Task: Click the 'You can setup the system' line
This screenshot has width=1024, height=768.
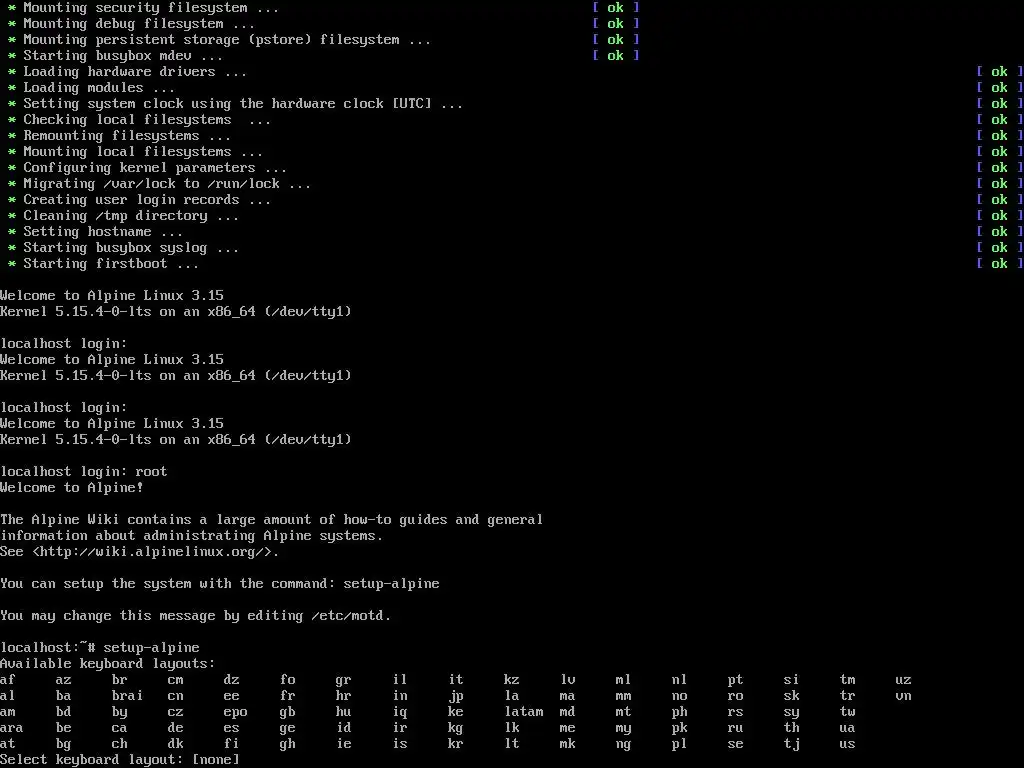Action: pos(219,584)
